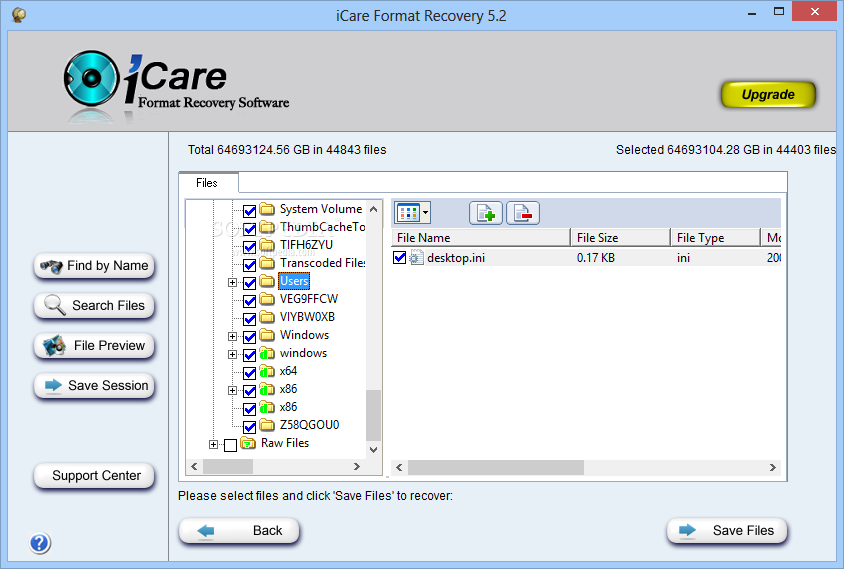Image resolution: width=844 pixels, height=569 pixels.
Task: Click the app icon in the title bar
Action: [19, 15]
